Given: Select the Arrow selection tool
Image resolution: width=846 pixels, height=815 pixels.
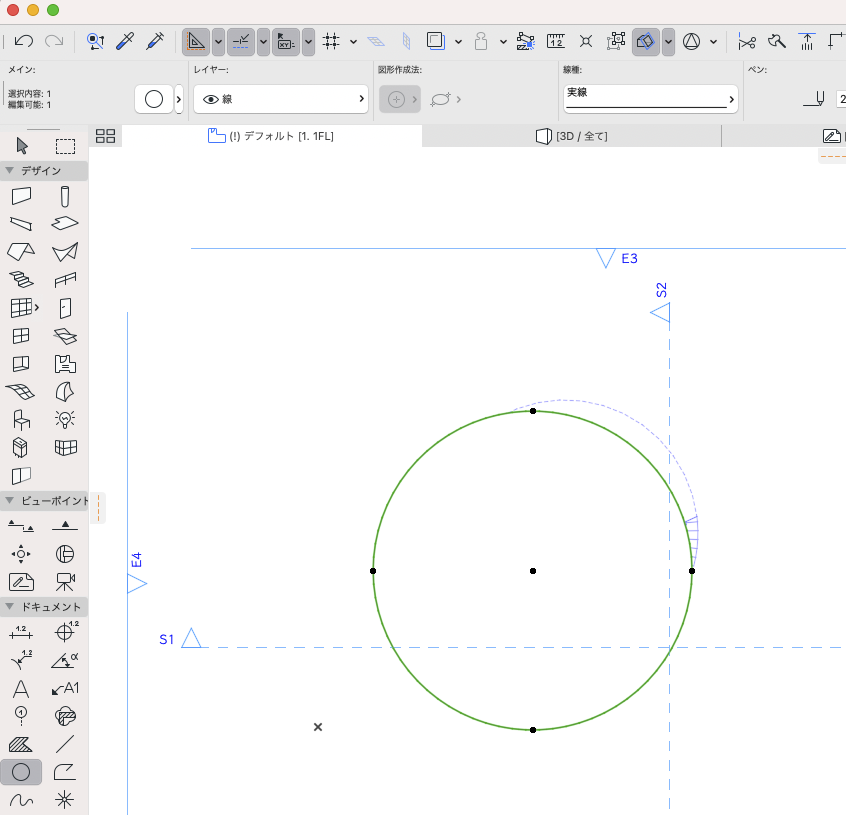Looking at the screenshot, I should [x=22, y=146].
